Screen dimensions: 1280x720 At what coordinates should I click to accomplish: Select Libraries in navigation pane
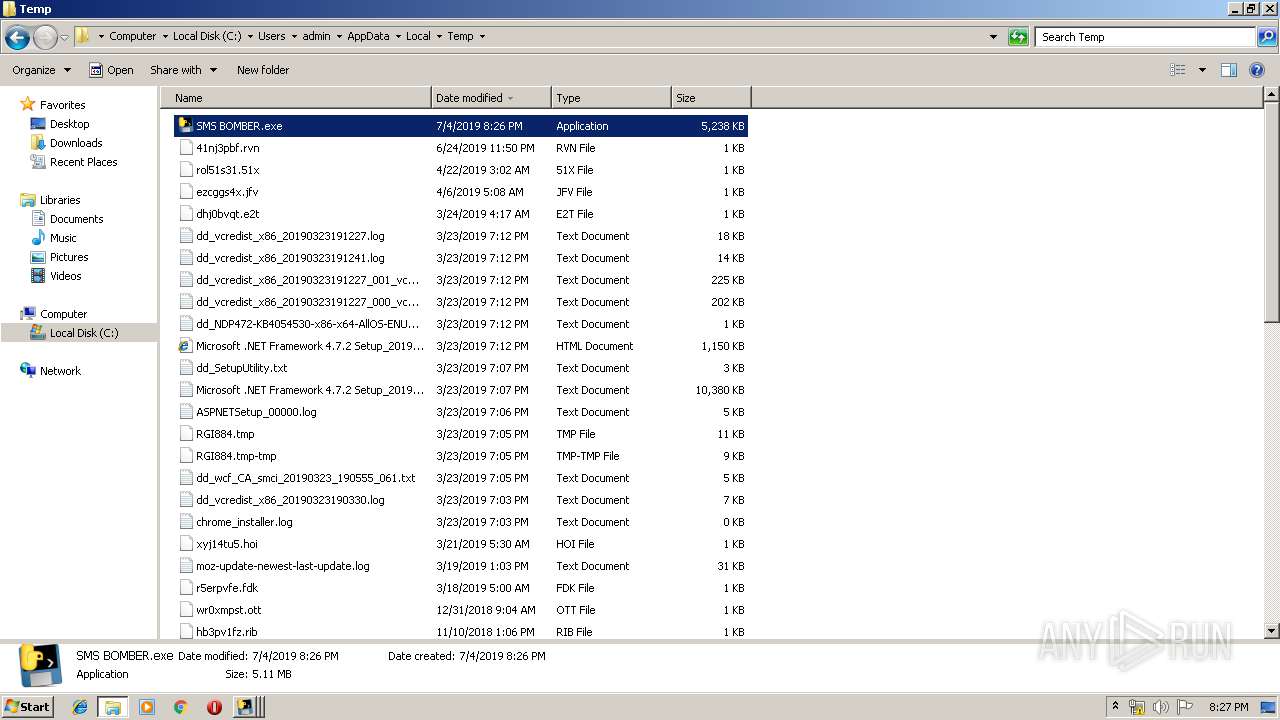click(x=60, y=200)
